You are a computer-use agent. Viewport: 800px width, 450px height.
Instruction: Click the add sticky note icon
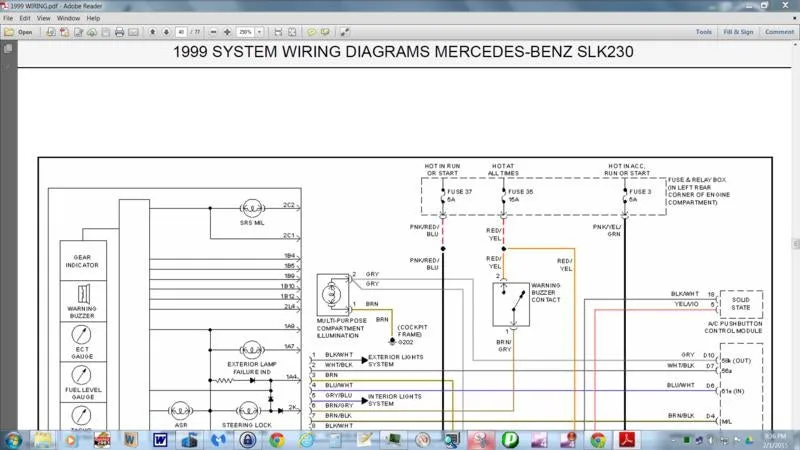(x=312, y=32)
